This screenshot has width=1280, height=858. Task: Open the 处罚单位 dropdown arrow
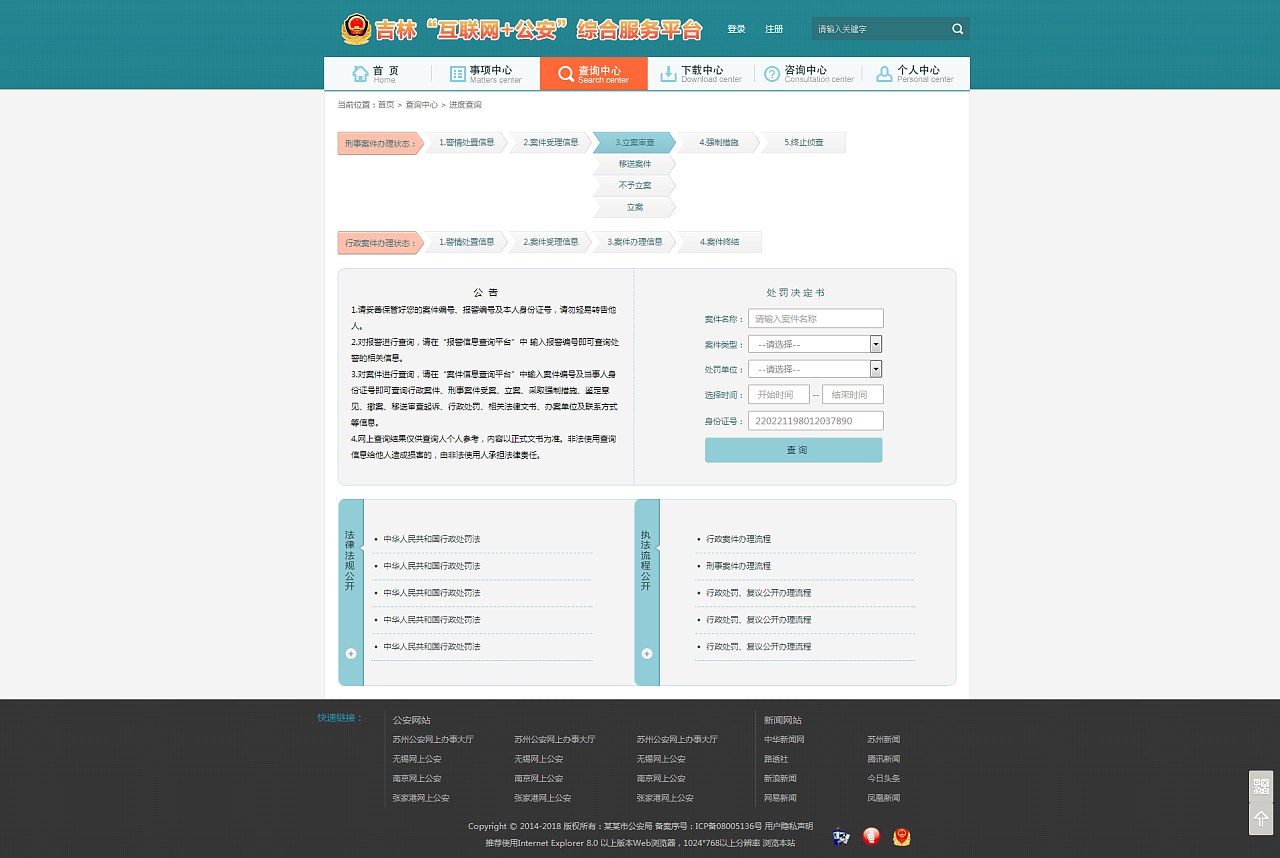coord(876,369)
